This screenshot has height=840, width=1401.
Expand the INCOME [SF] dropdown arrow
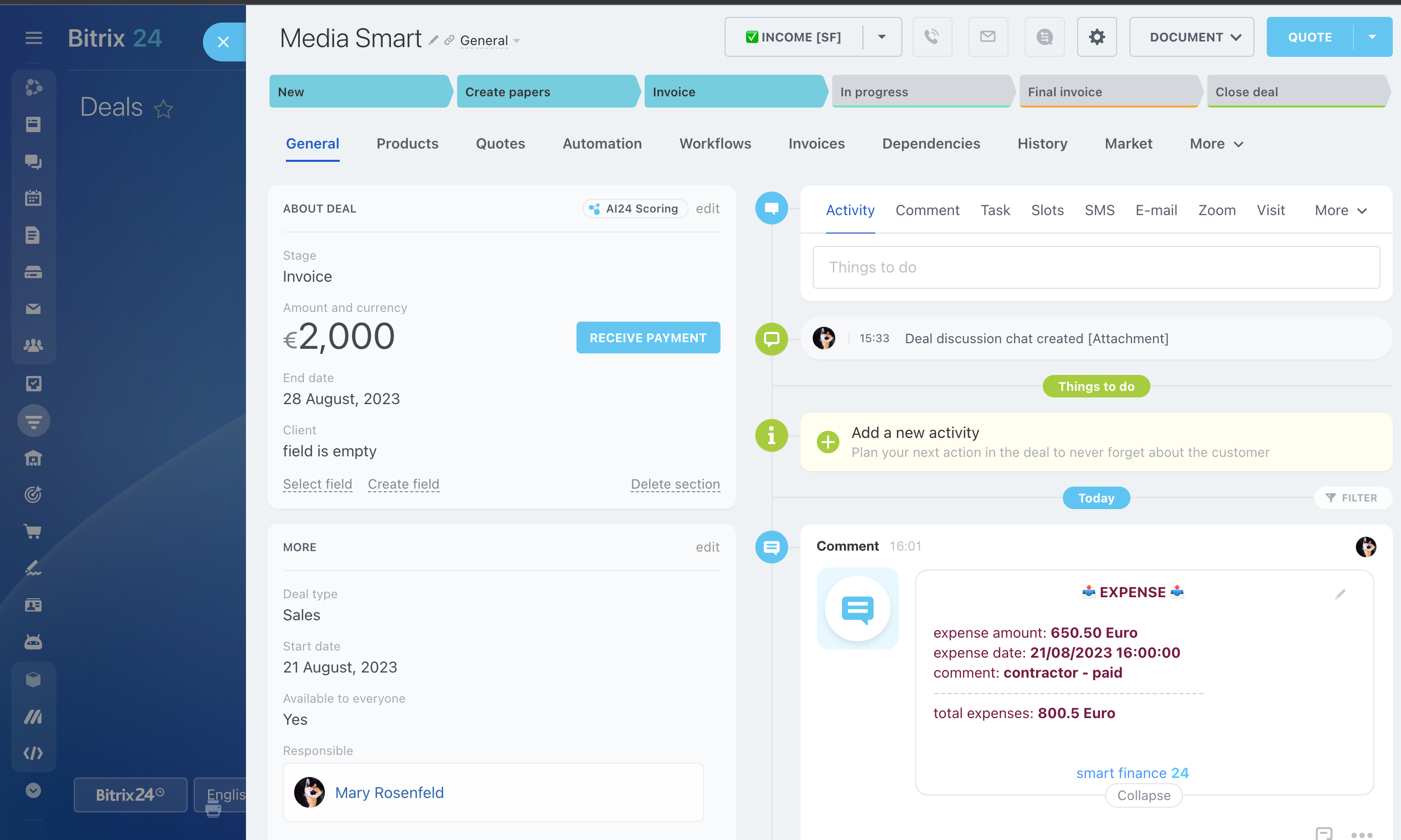pyautogui.click(x=882, y=37)
